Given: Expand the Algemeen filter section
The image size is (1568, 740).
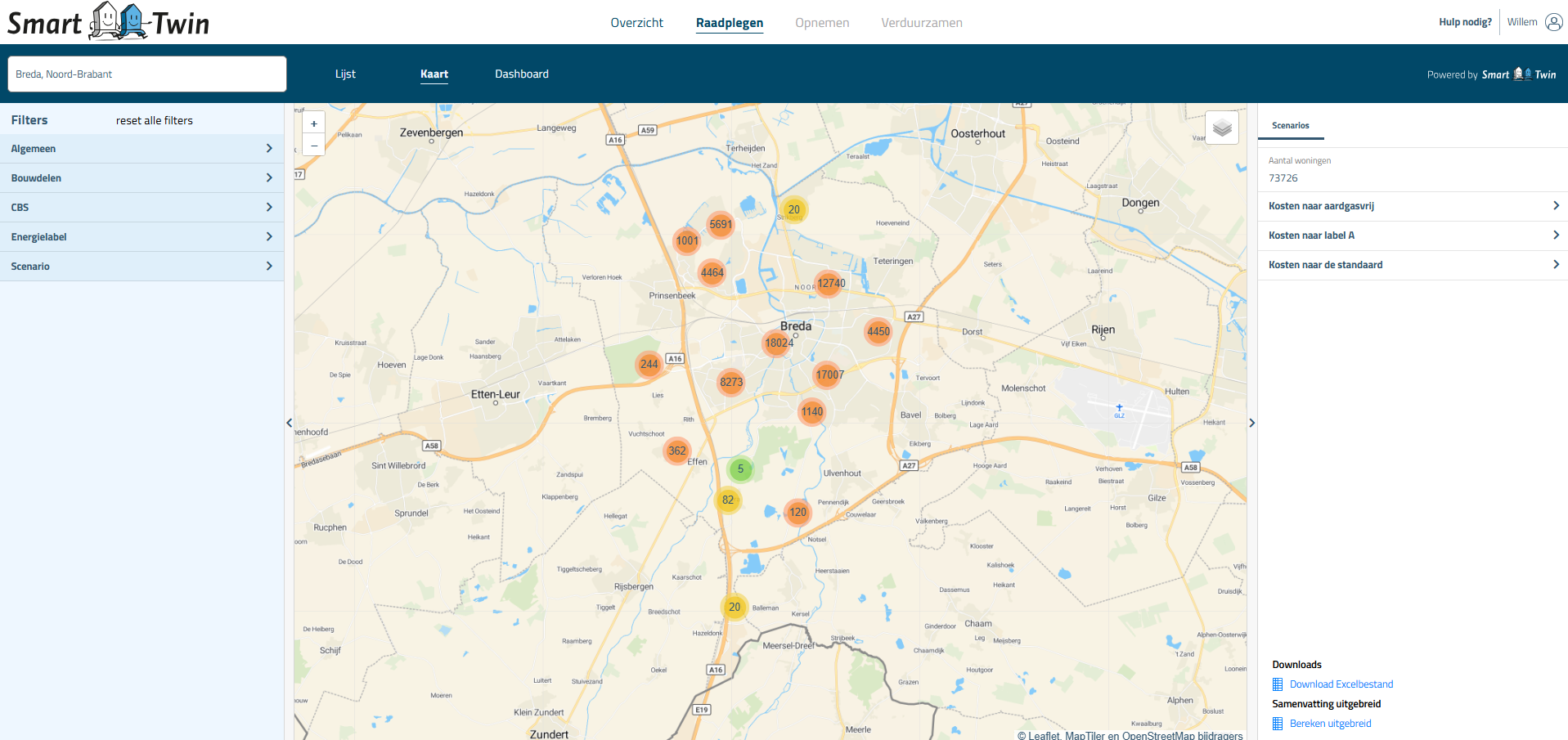Looking at the screenshot, I should point(142,149).
